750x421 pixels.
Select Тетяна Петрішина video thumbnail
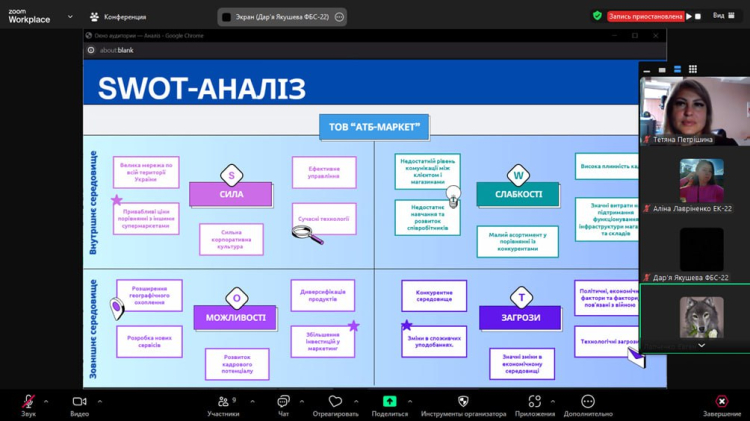[x=694, y=110]
